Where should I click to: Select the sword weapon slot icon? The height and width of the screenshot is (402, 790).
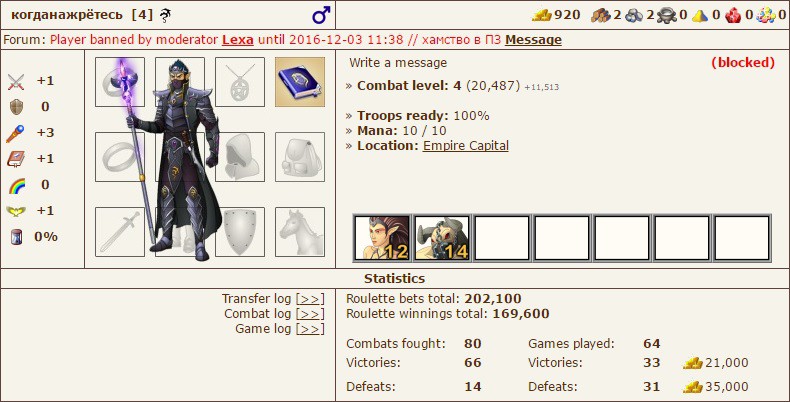(120, 232)
